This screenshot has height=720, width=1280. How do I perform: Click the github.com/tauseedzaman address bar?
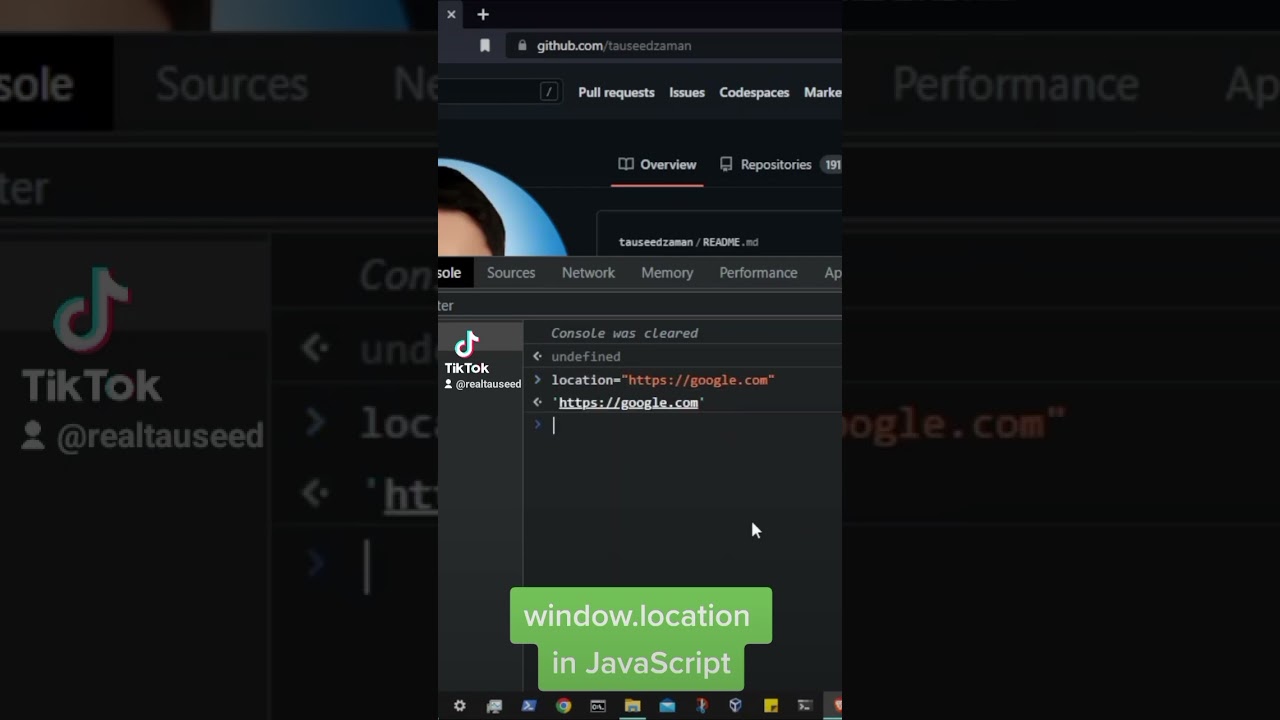coord(673,45)
